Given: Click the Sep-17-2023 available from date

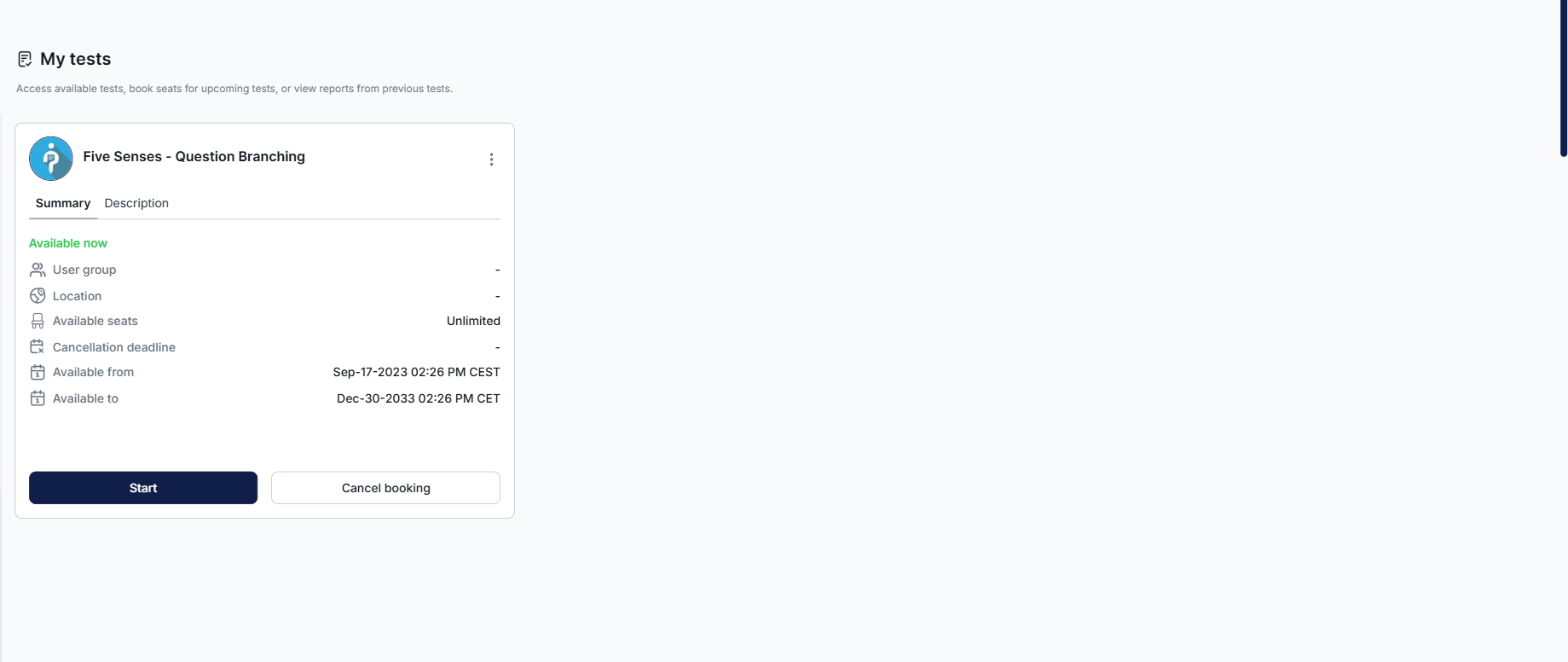Looking at the screenshot, I should [x=416, y=372].
